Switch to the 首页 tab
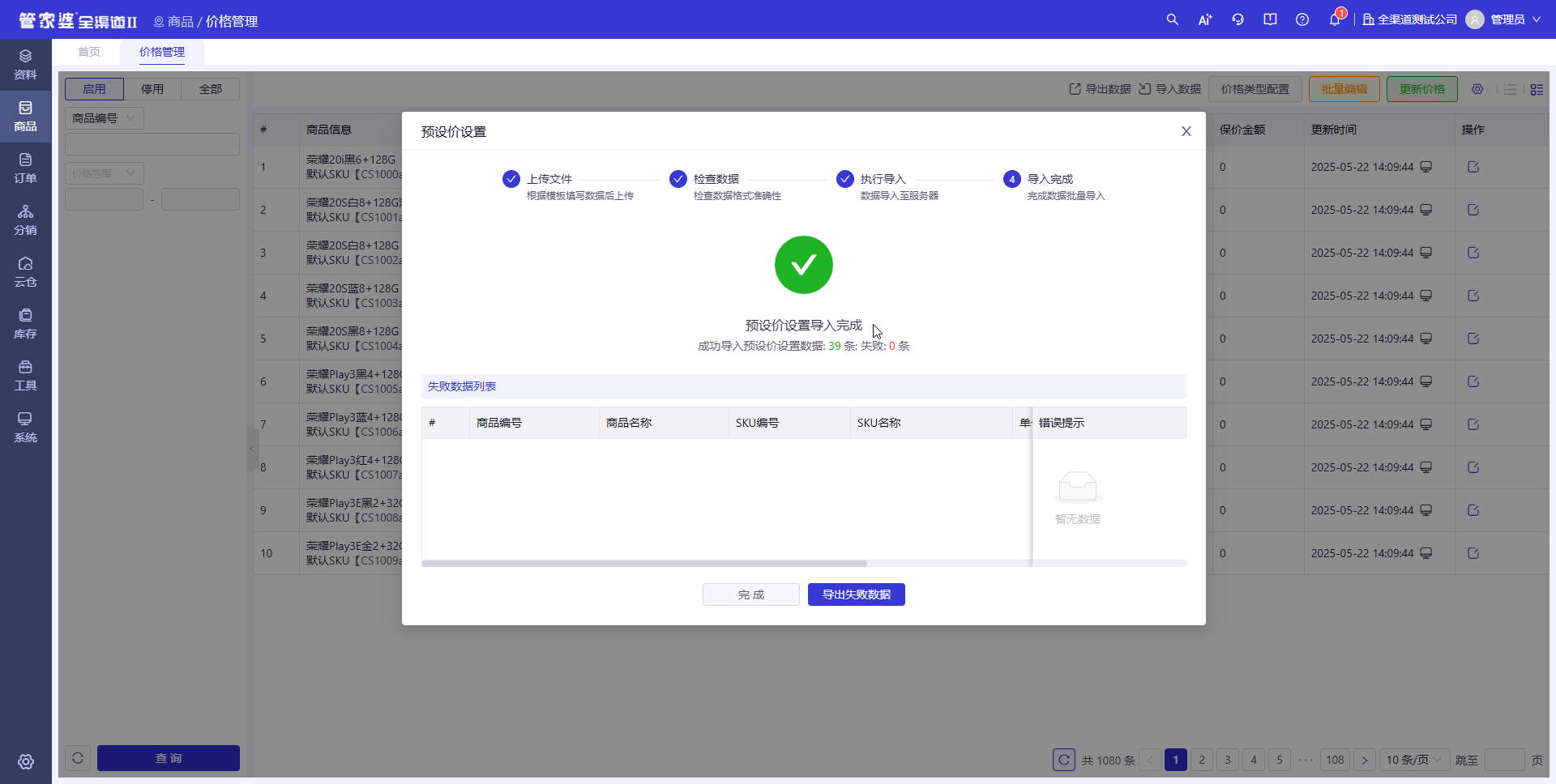 pos(89,52)
